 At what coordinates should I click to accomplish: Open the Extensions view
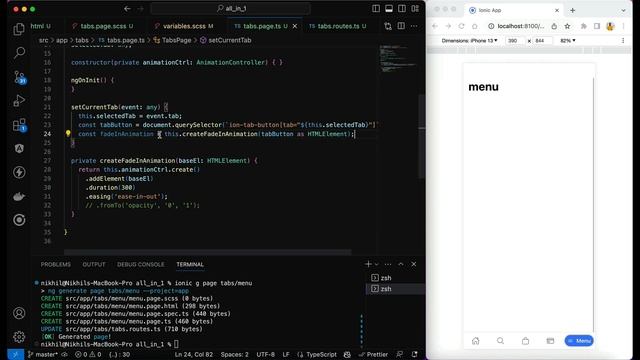pos(19,124)
